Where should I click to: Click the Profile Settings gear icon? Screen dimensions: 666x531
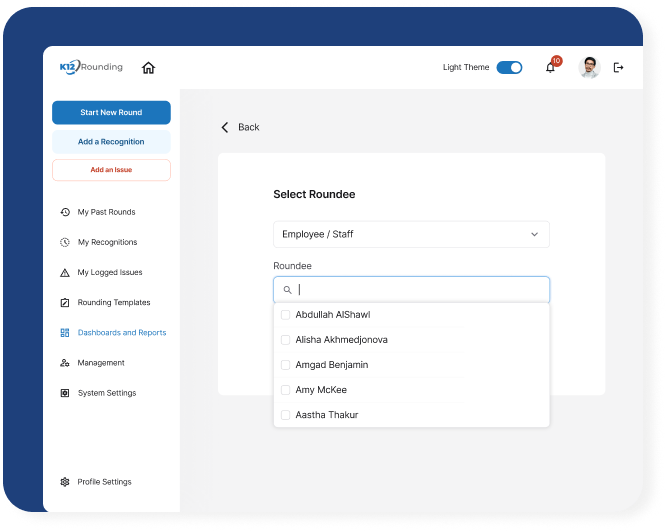click(65, 482)
